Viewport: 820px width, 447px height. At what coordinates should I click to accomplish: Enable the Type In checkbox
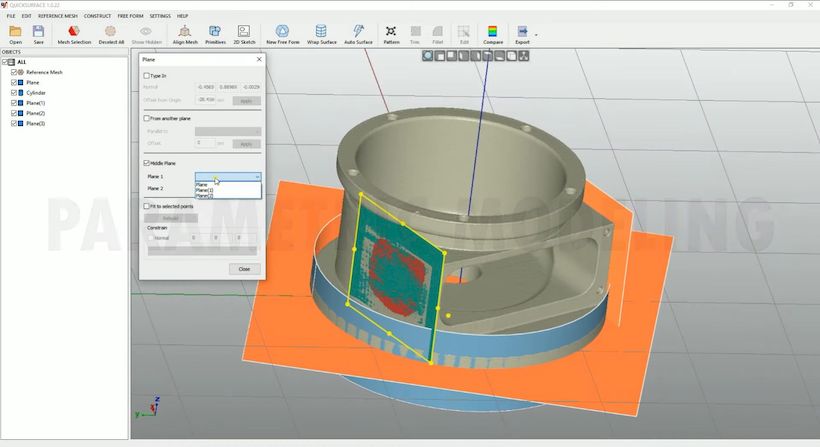pyautogui.click(x=146, y=76)
